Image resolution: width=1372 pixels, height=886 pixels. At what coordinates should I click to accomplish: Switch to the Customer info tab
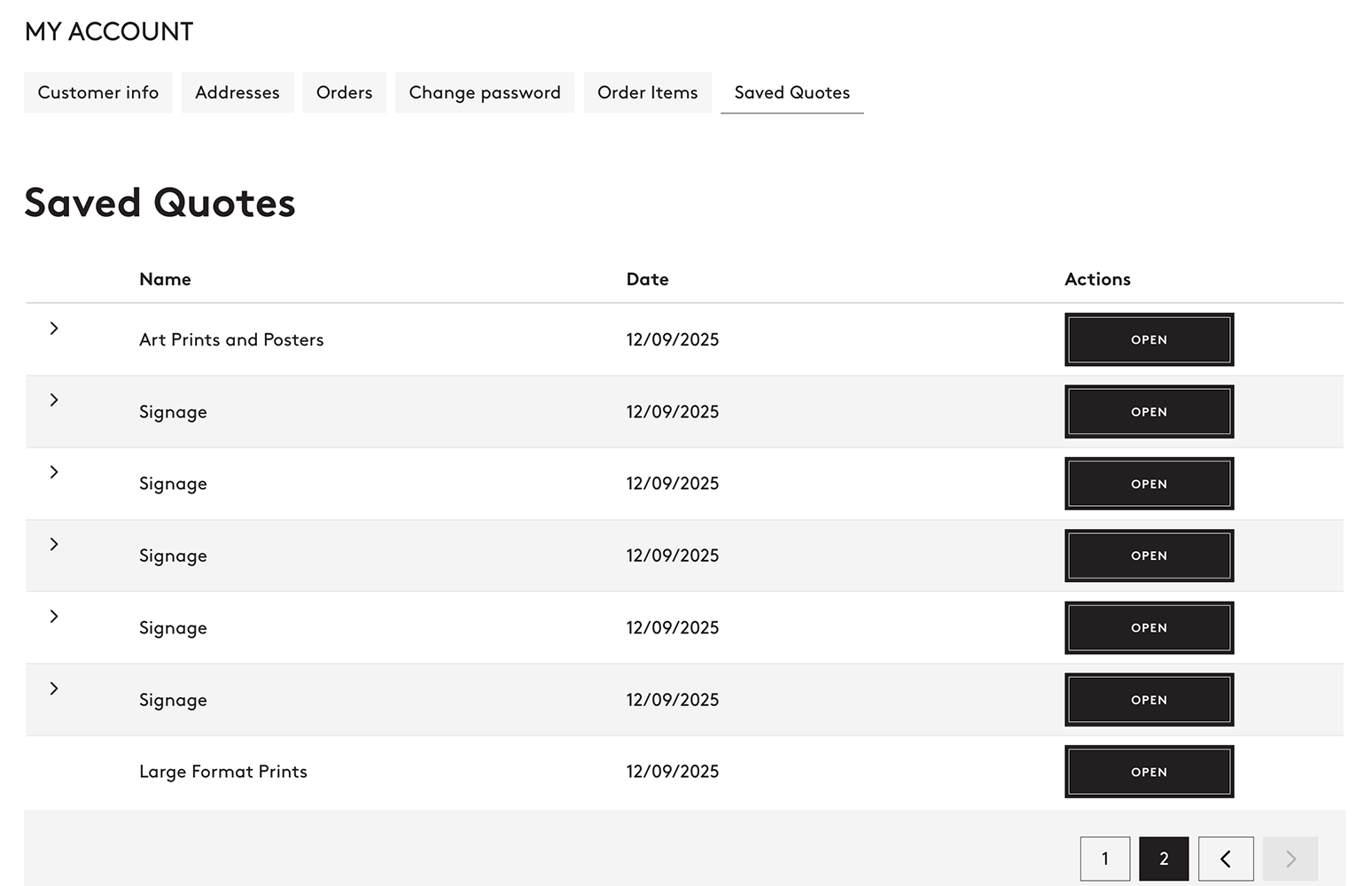click(98, 93)
